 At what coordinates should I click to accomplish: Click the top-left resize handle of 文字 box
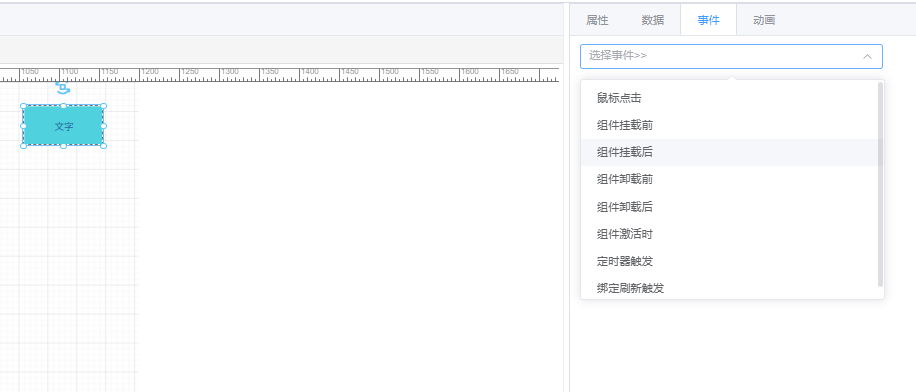click(23, 106)
